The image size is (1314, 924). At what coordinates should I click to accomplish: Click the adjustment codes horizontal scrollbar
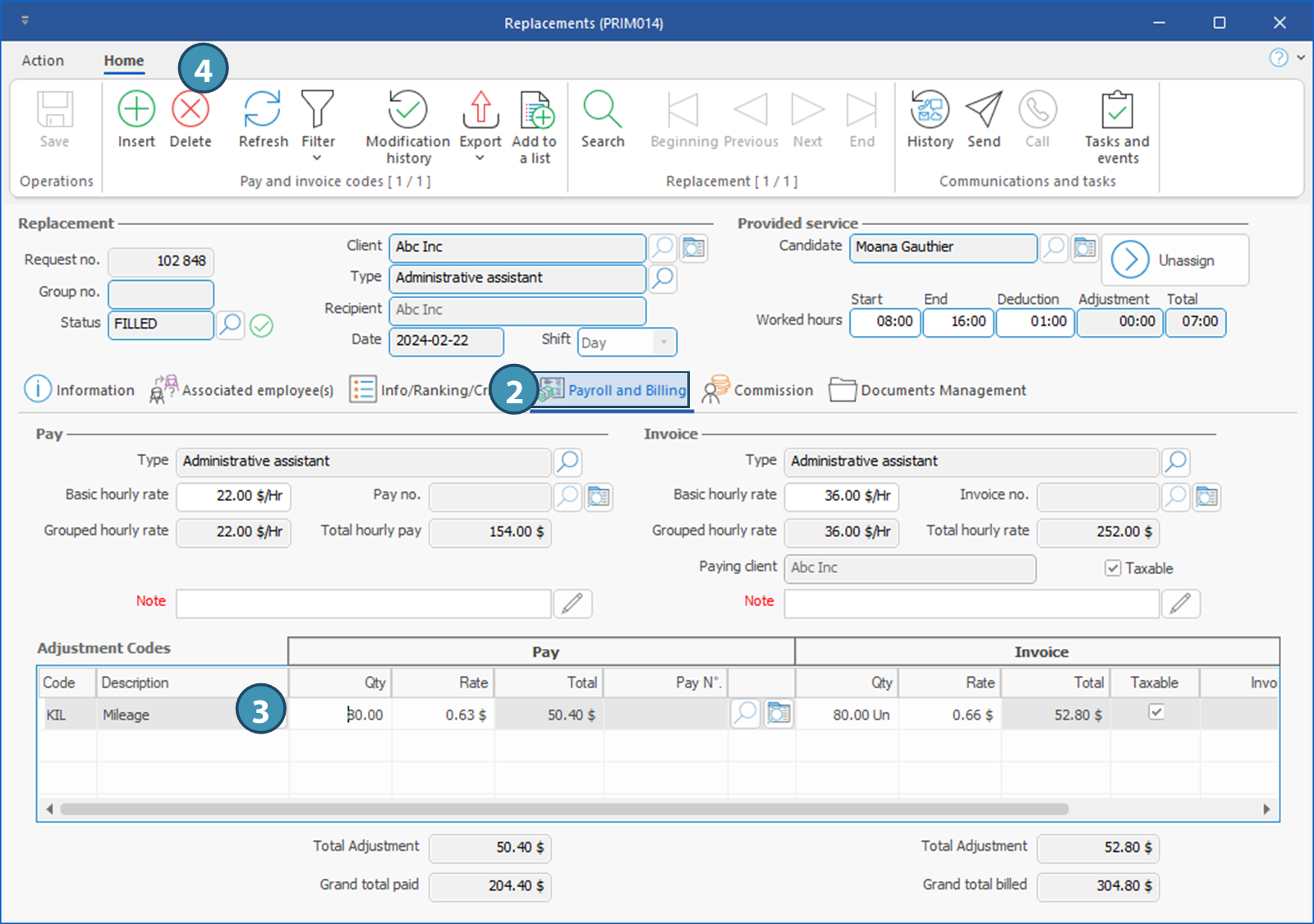(564, 809)
